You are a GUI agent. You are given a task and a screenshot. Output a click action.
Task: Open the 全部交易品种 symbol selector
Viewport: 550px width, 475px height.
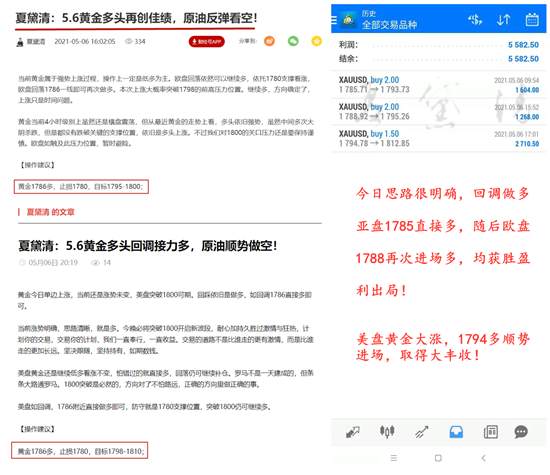389,25
